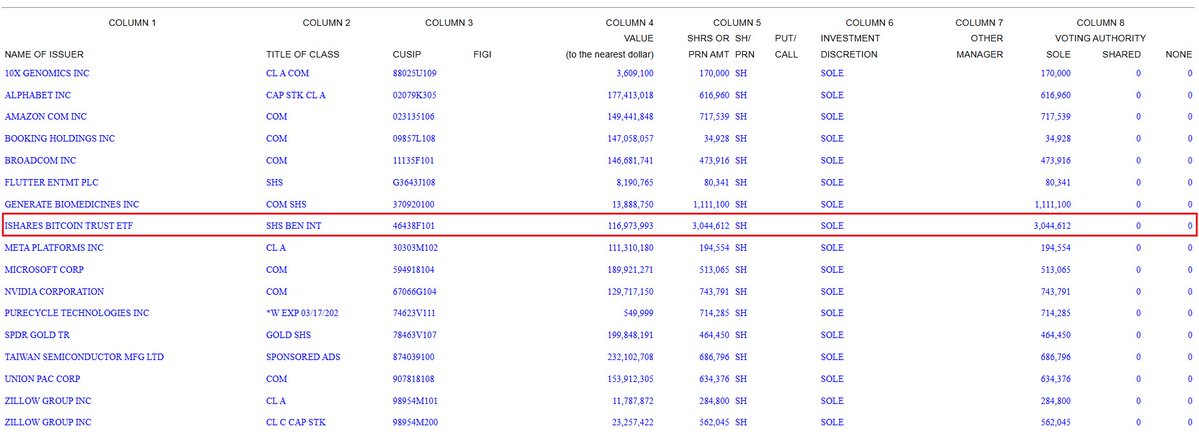Select CUSIP 98954M101 for Zillow Class A
This screenshot has height=446, width=1199.
click(x=415, y=401)
